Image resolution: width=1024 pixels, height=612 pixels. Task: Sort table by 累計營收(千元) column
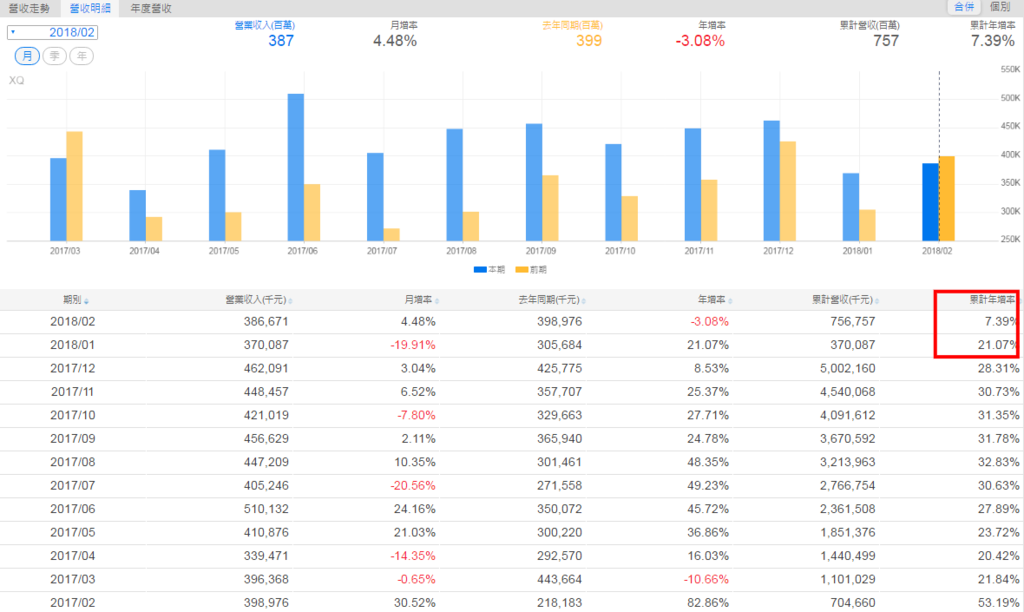coord(845,300)
